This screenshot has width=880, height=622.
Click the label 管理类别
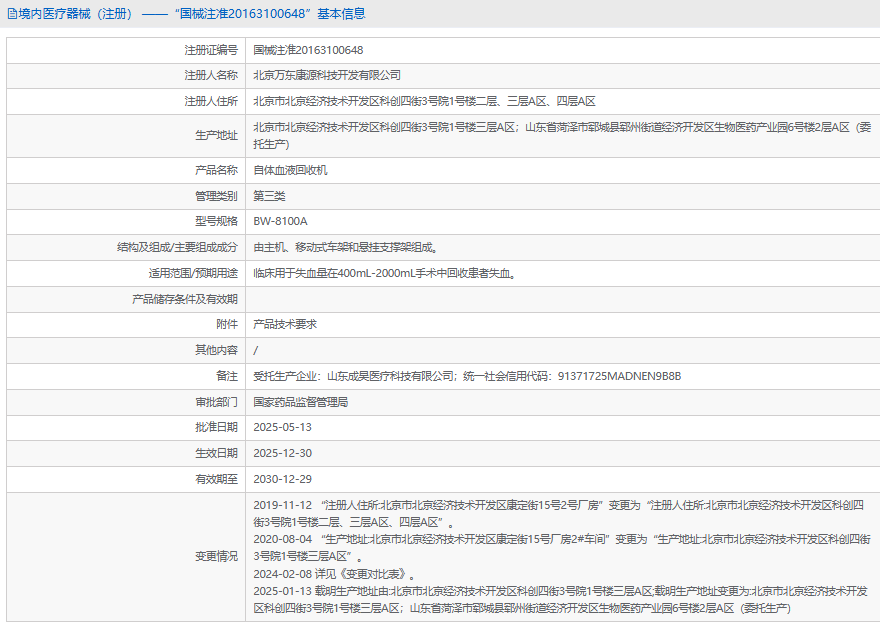(x=217, y=196)
